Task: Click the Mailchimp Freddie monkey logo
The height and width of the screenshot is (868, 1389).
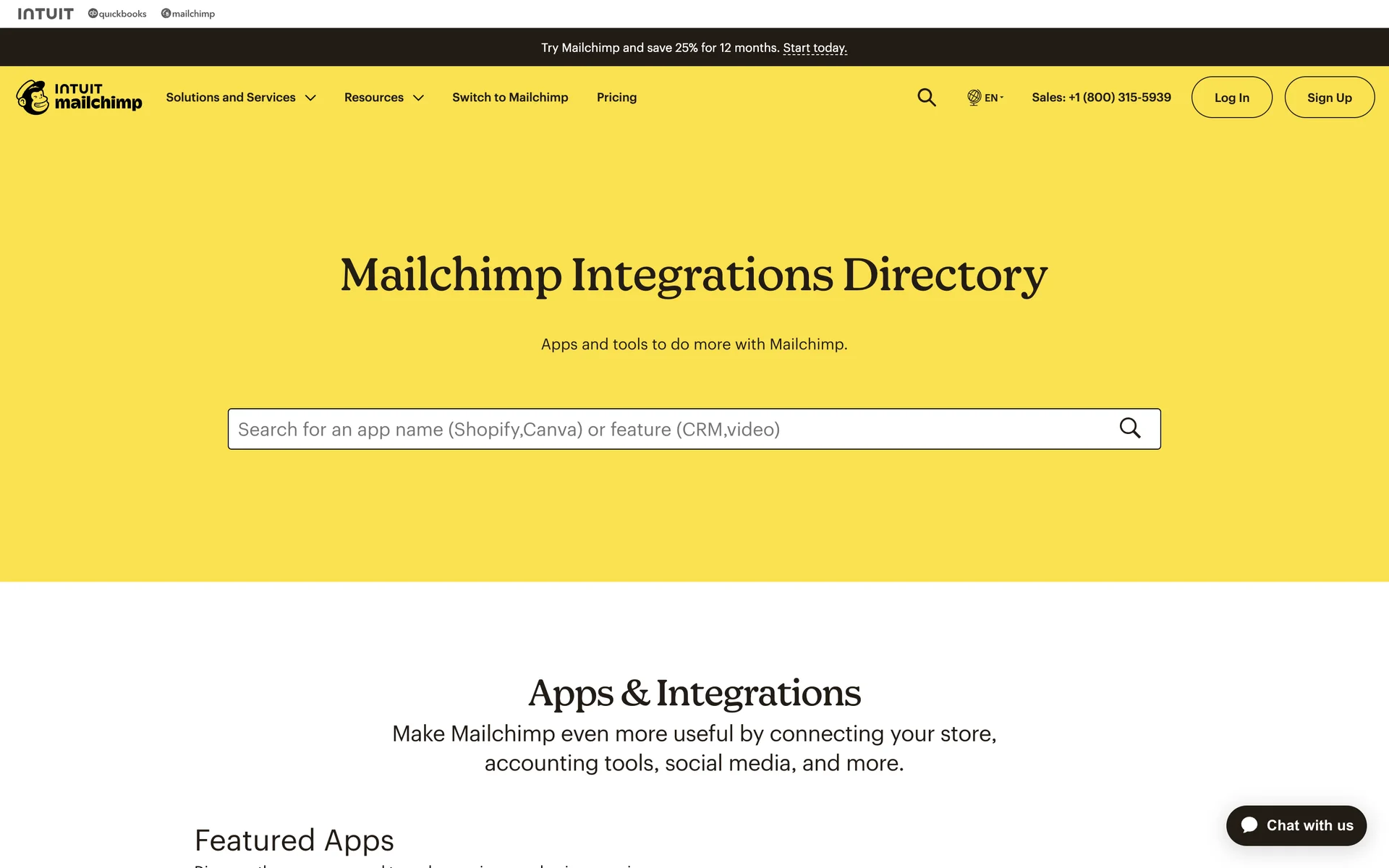Action: tap(33, 98)
